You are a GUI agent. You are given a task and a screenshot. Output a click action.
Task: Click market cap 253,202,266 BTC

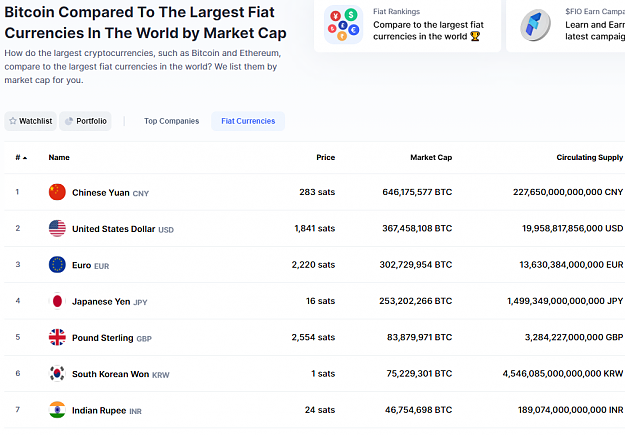(x=416, y=301)
